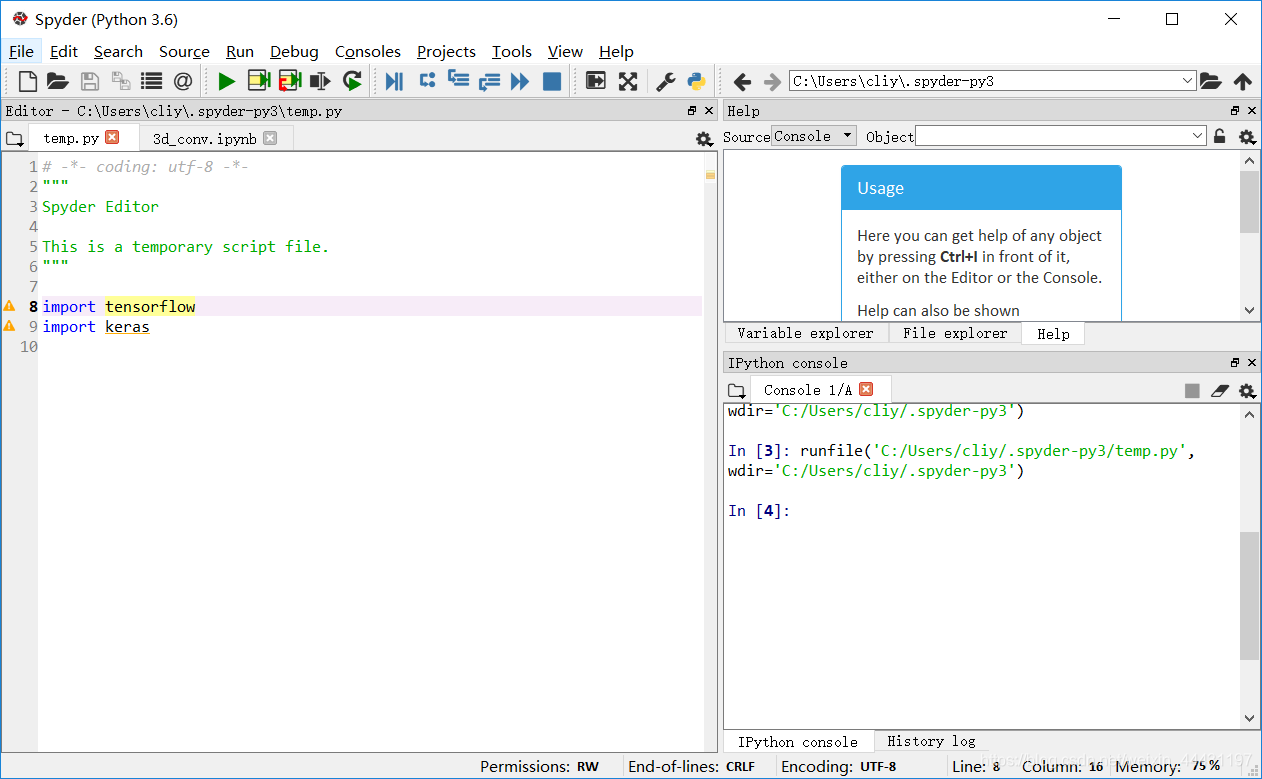
Task: Save all files with the toolbar icon
Action: [121, 81]
